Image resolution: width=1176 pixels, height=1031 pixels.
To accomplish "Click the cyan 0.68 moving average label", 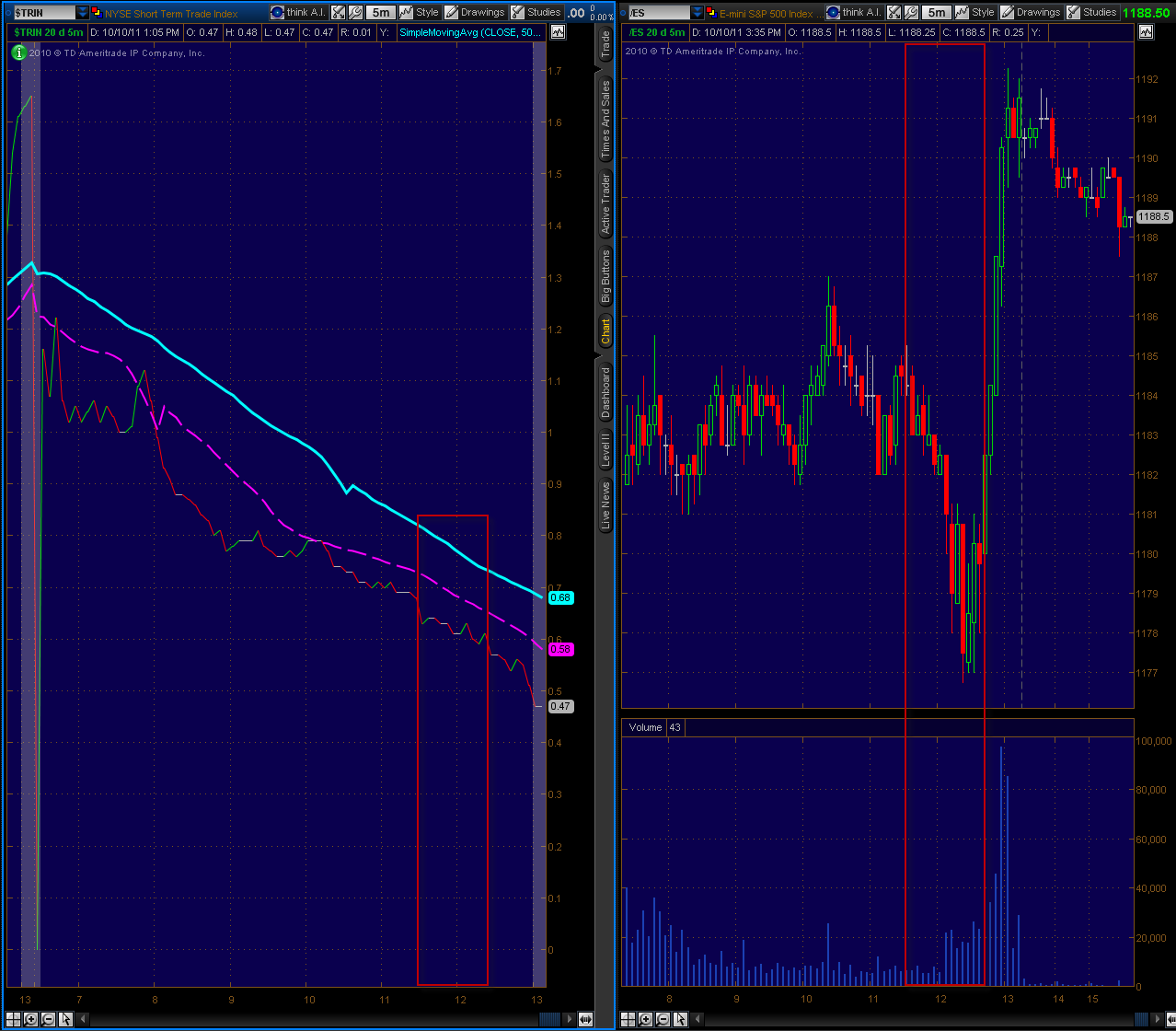I will (x=560, y=597).
